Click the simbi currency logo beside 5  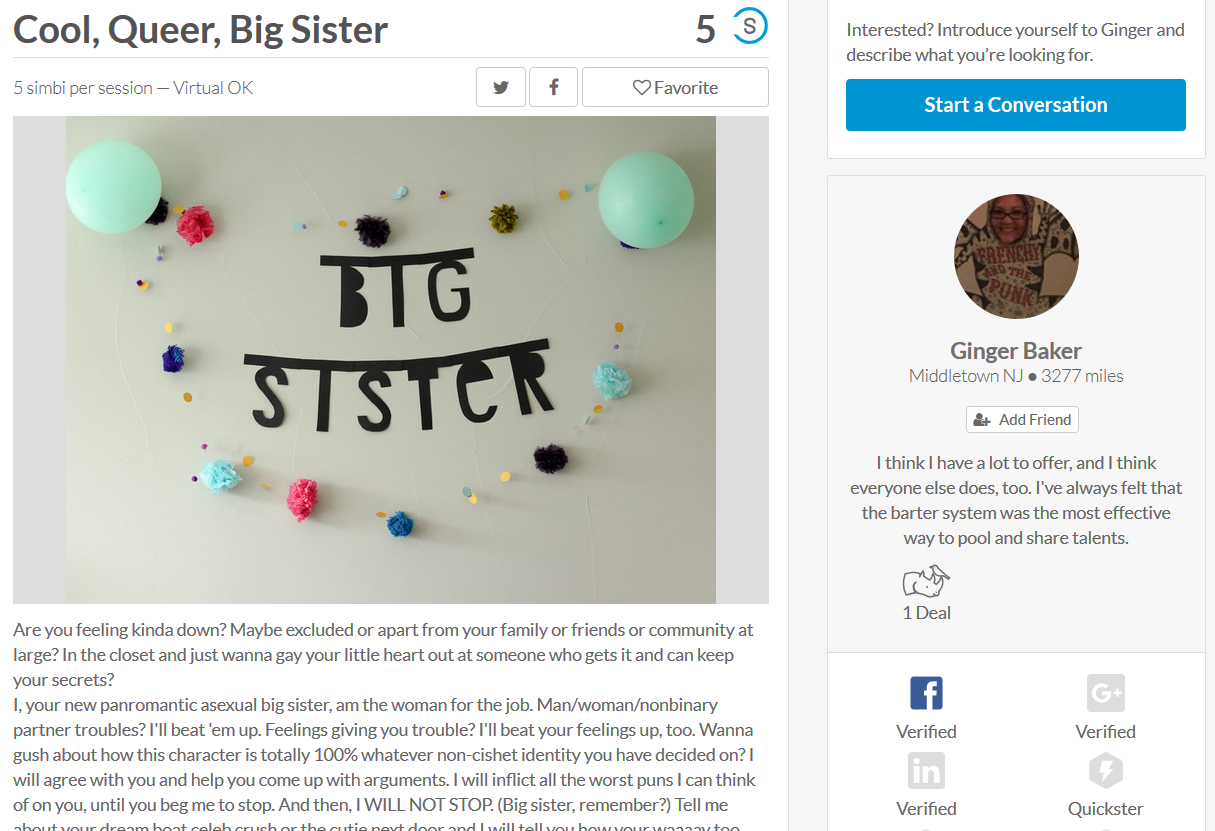click(750, 26)
